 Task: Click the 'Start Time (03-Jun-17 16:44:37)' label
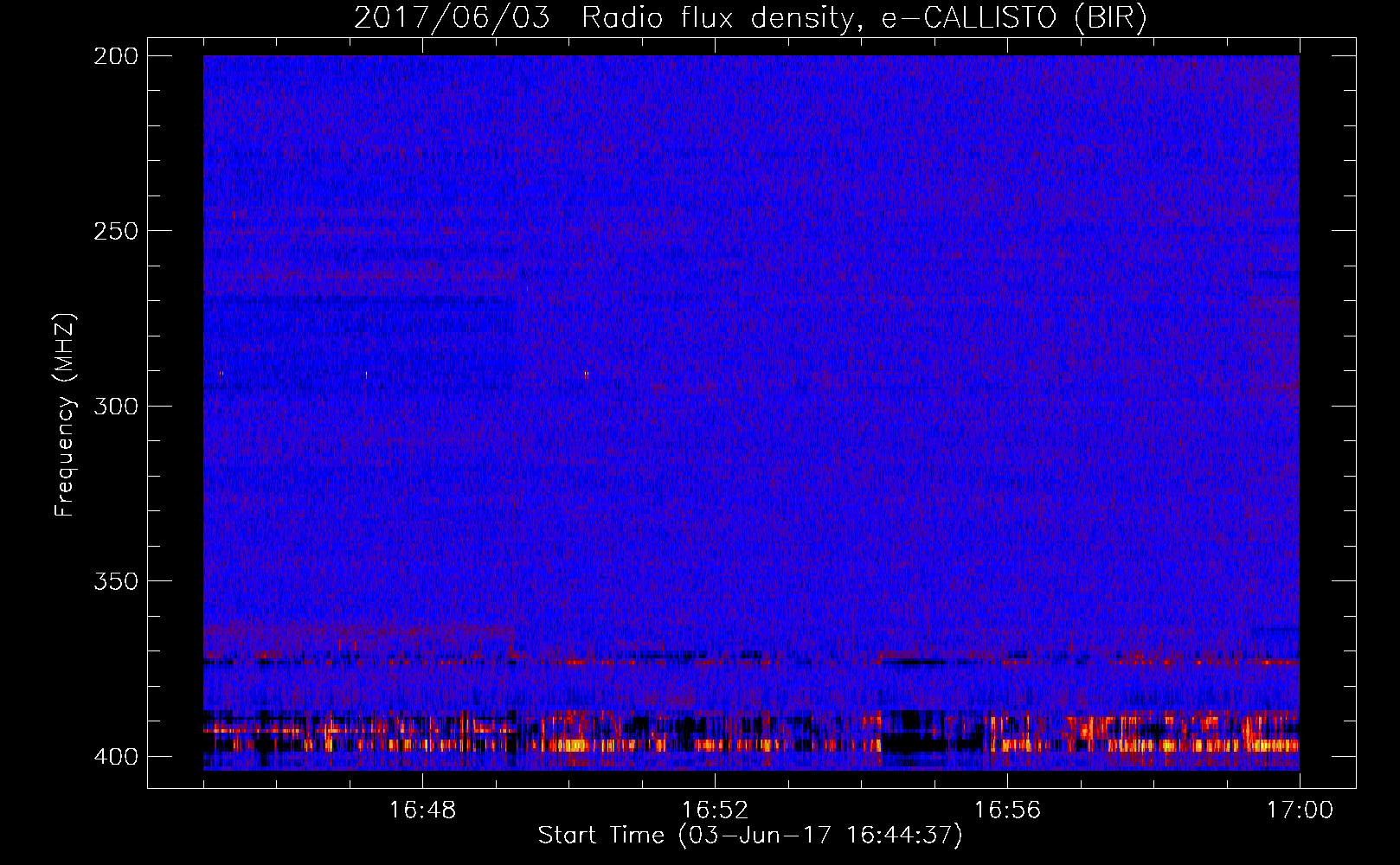tap(750, 836)
